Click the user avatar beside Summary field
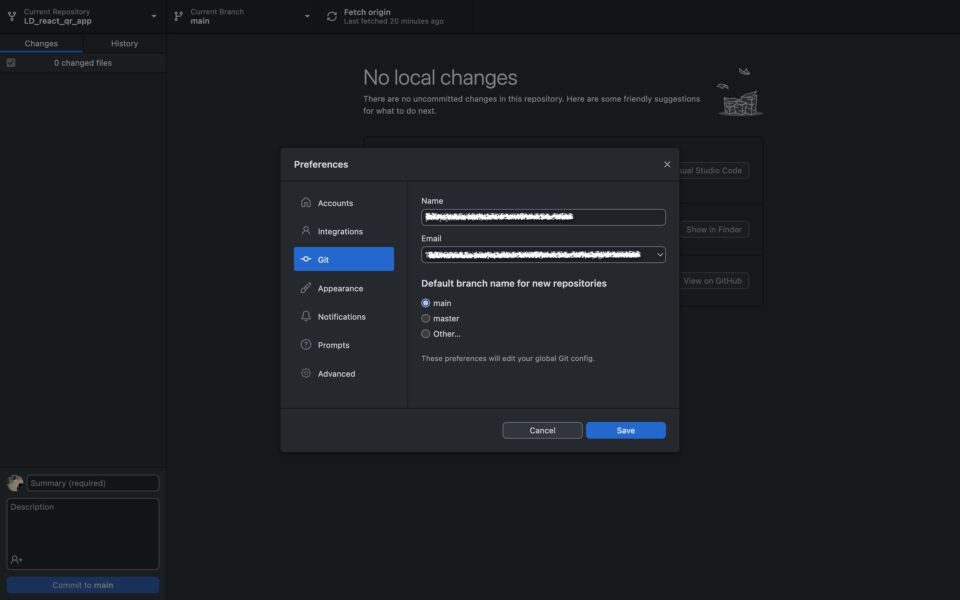This screenshot has height=600, width=960. (13, 482)
